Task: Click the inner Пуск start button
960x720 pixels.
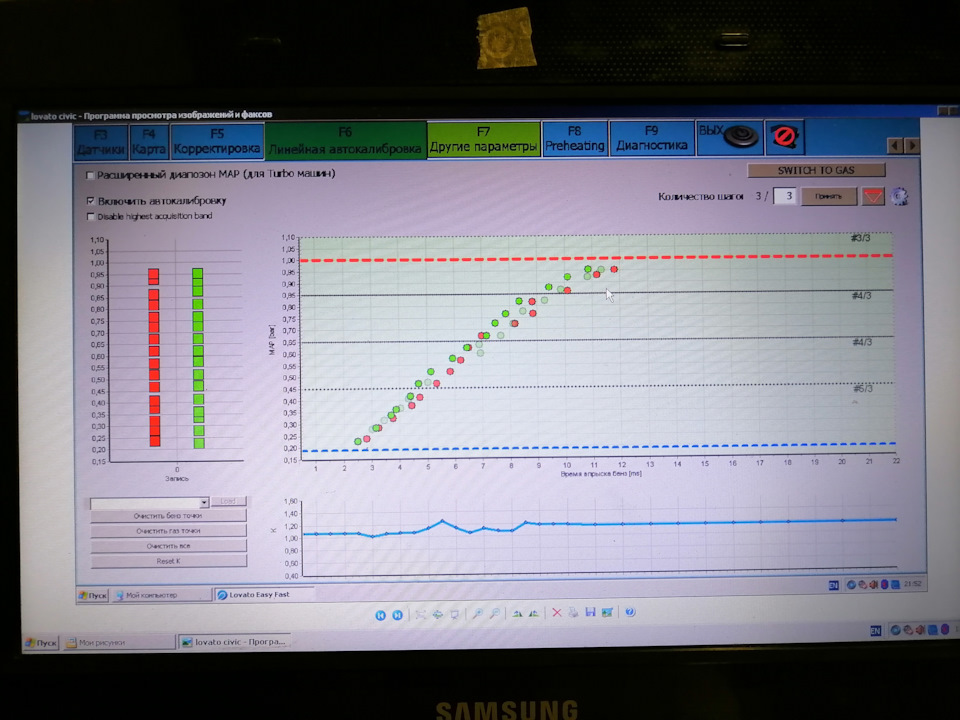Action: pos(93,595)
